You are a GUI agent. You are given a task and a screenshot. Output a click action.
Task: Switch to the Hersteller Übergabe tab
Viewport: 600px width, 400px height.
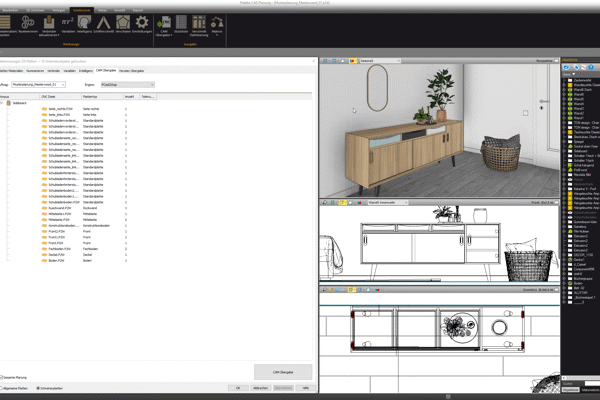point(139,71)
